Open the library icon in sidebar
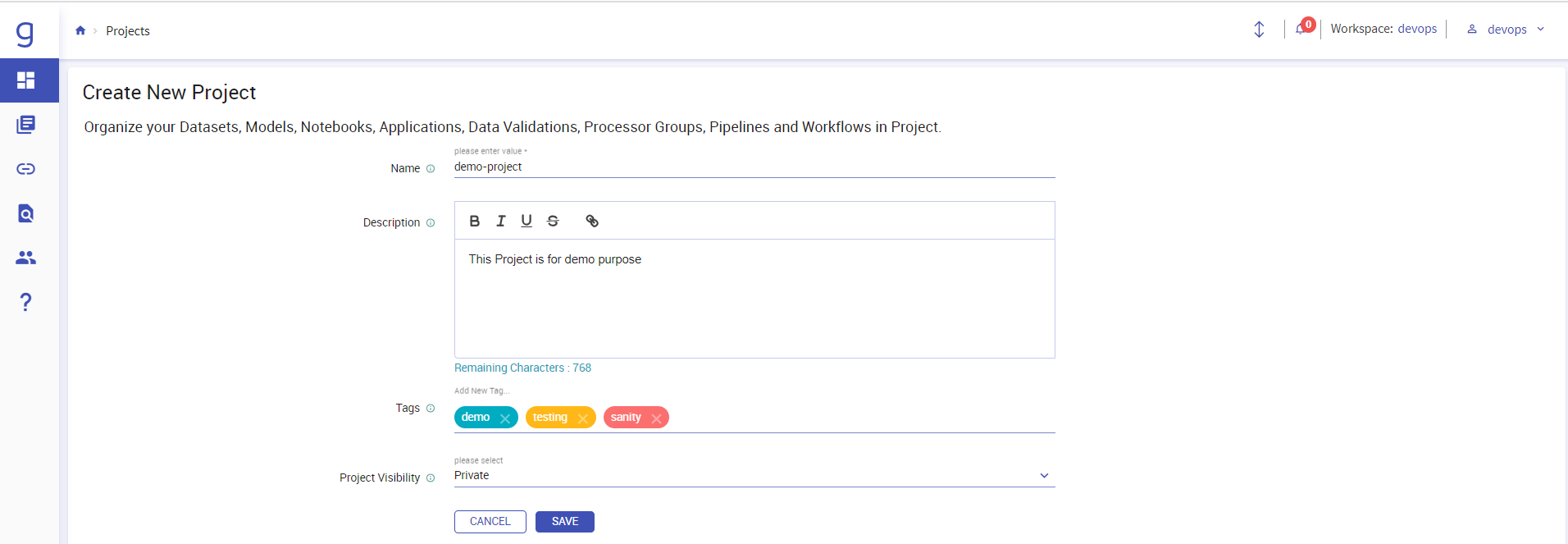1568x544 pixels. pos(26,125)
